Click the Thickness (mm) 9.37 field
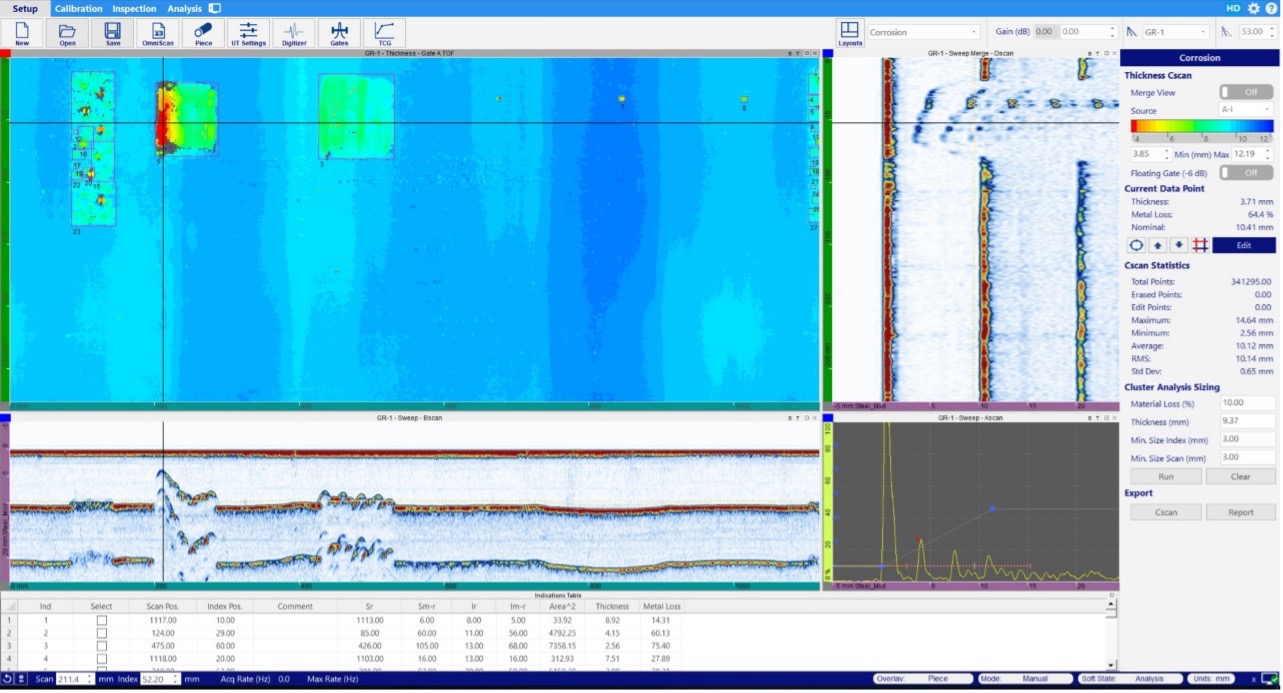The width and height of the screenshot is (1283, 693). click(1247, 421)
